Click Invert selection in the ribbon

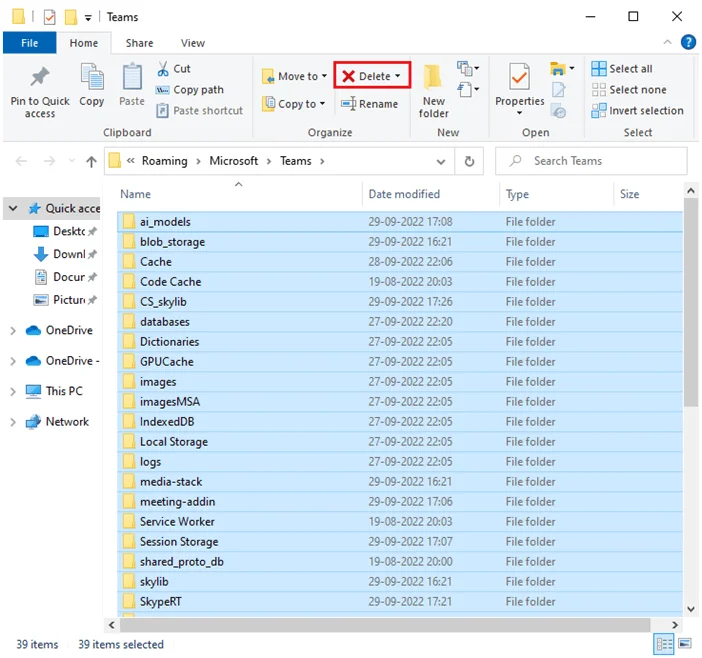pos(637,111)
